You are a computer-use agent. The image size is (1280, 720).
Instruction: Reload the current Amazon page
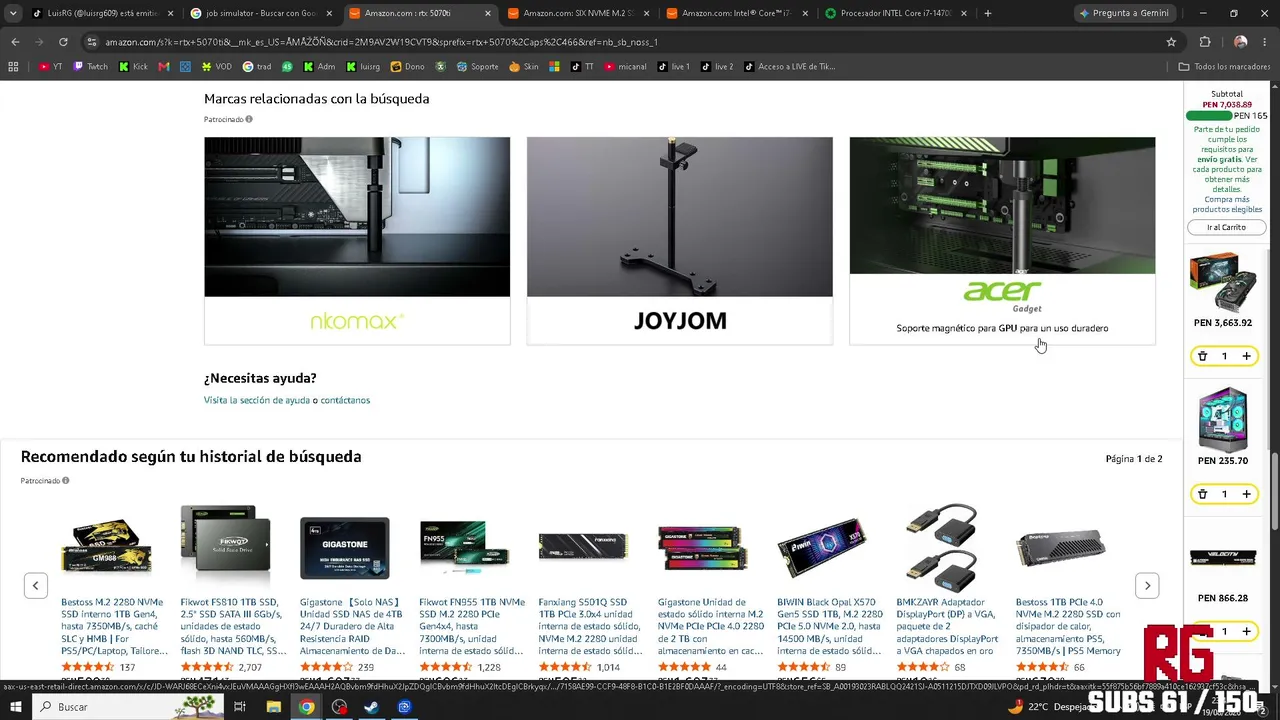[x=63, y=42]
